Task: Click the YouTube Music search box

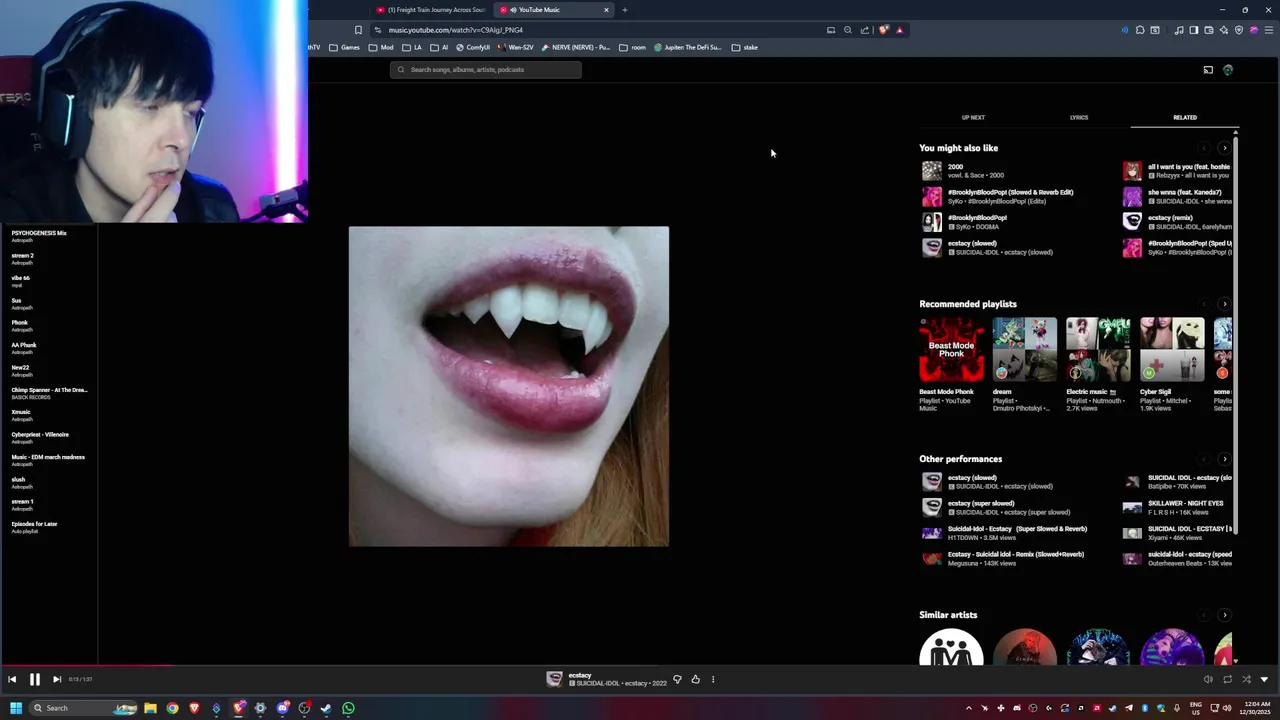Action: pos(486,69)
